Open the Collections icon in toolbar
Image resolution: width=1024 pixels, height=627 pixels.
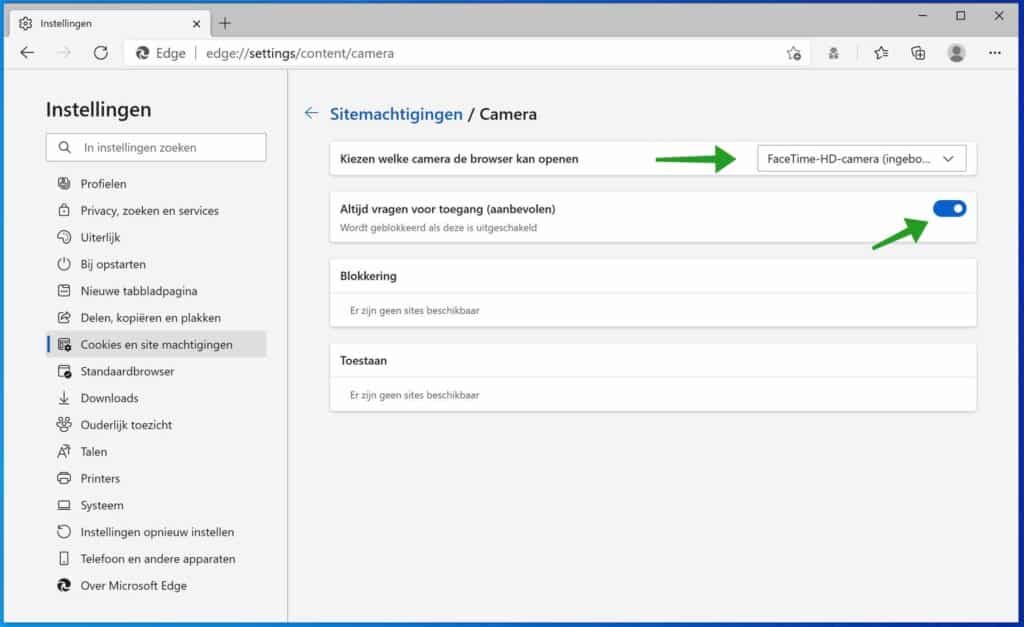pyautogui.click(x=918, y=53)
